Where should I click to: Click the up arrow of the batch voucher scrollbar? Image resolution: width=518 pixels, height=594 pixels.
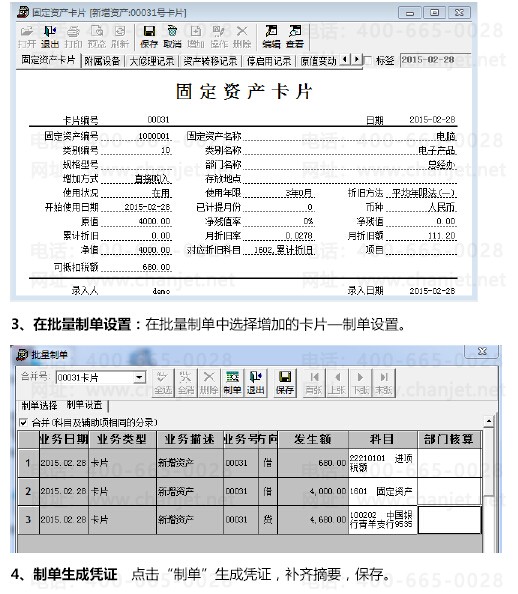click(489, 421)
